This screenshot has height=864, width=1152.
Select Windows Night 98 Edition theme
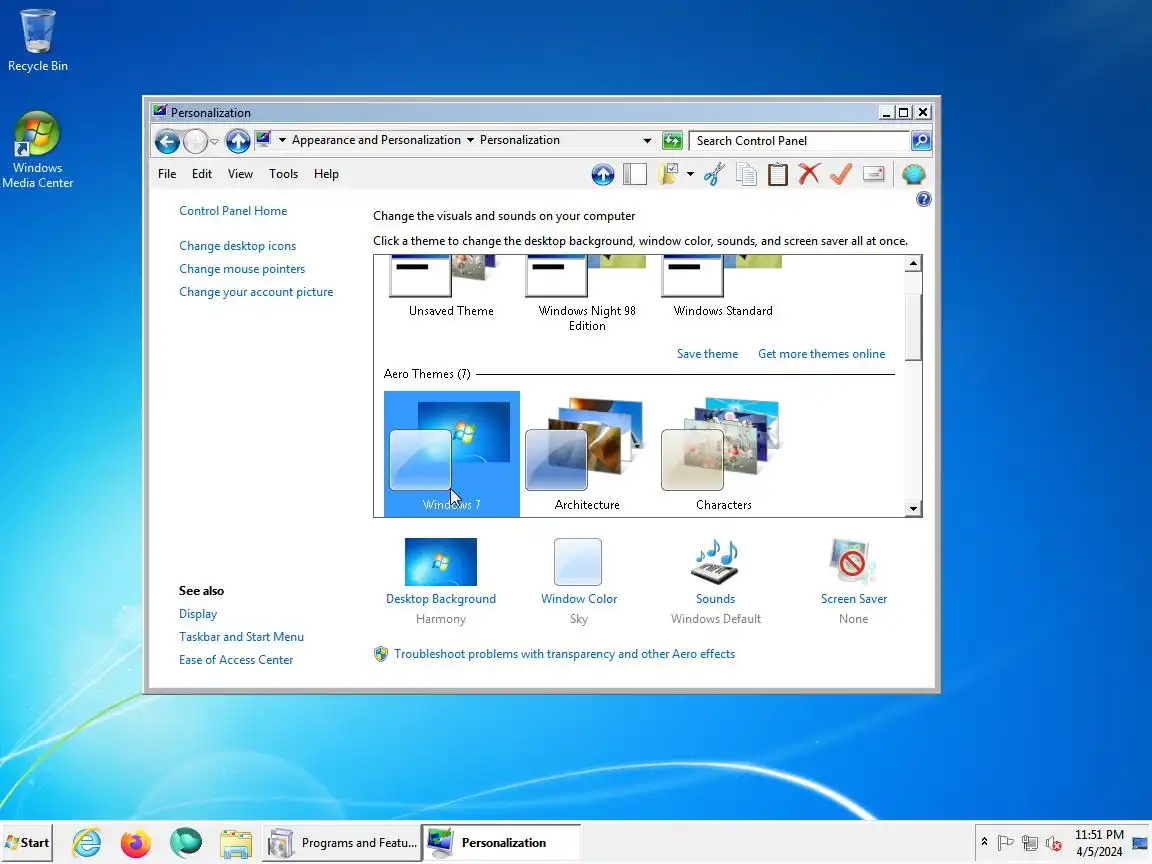click(587, 295)
